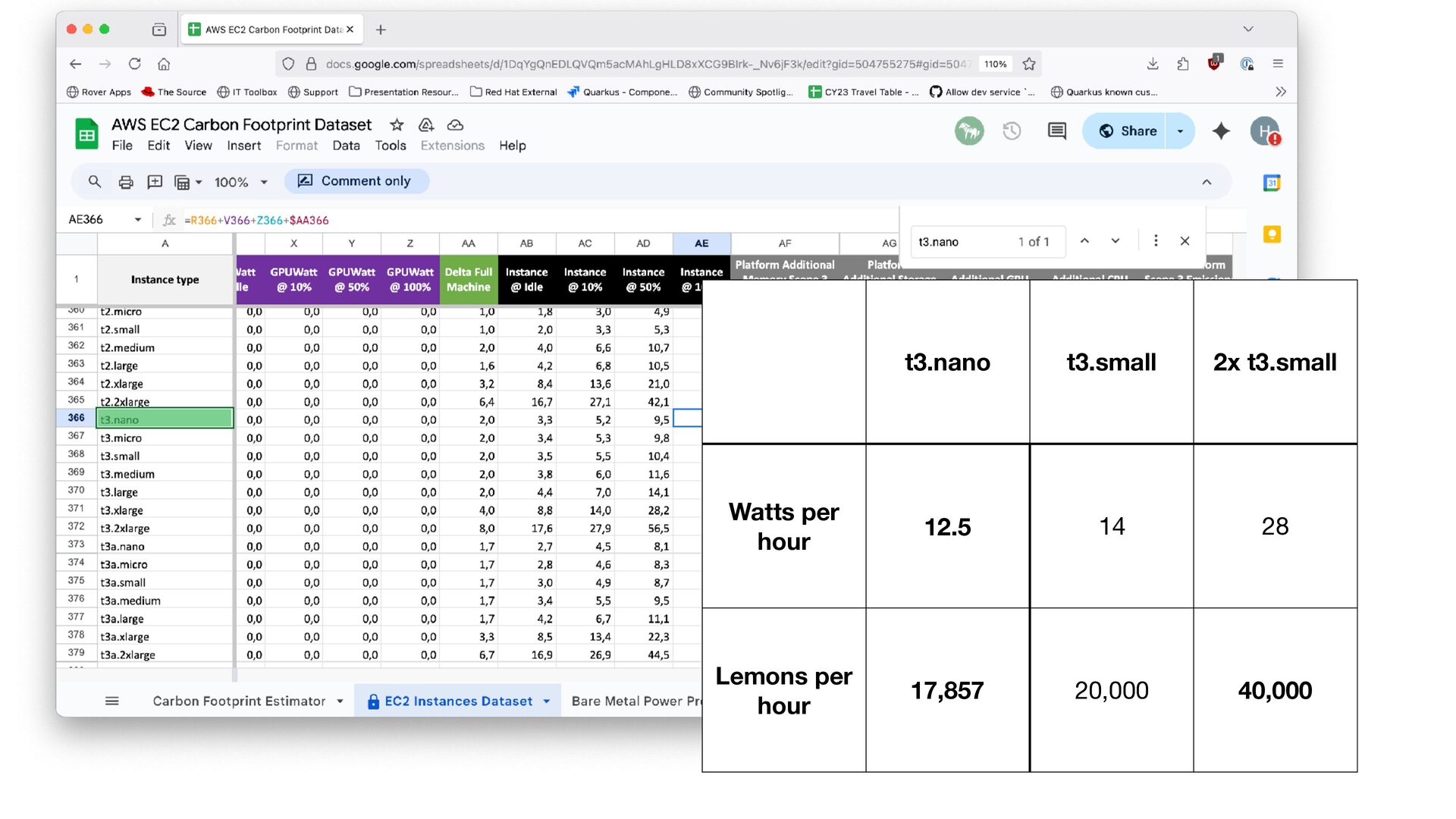Open the comments panel icon
The height and width of the screenshot is (819, 1456).
tap(1056, 131)
